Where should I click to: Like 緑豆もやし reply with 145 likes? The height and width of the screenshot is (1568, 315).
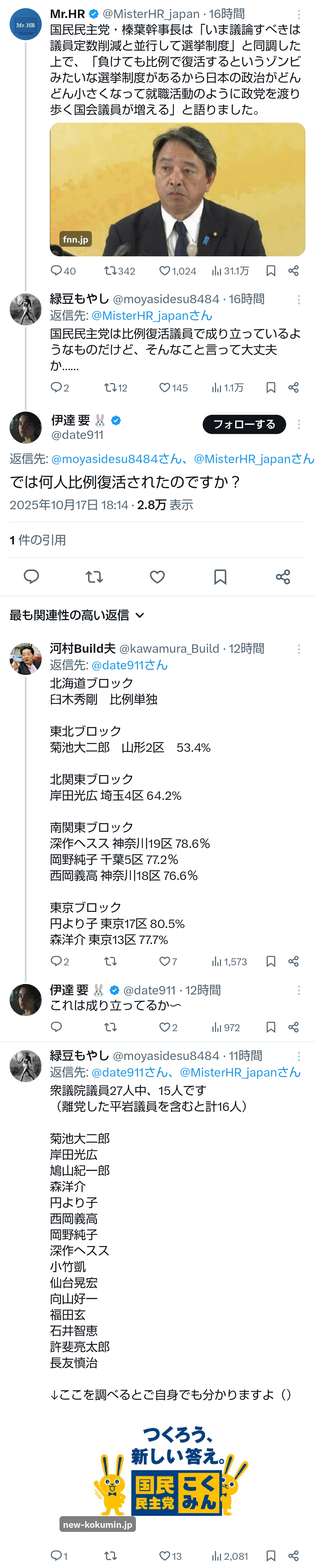point(164,388)
